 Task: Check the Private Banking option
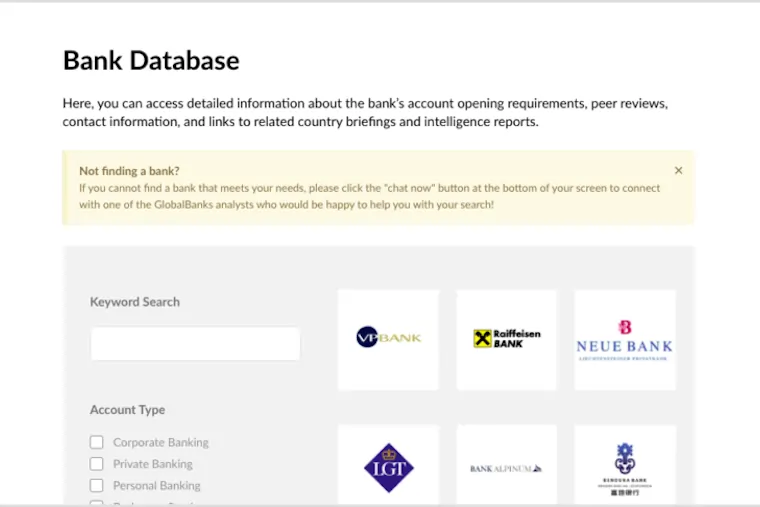96,464
